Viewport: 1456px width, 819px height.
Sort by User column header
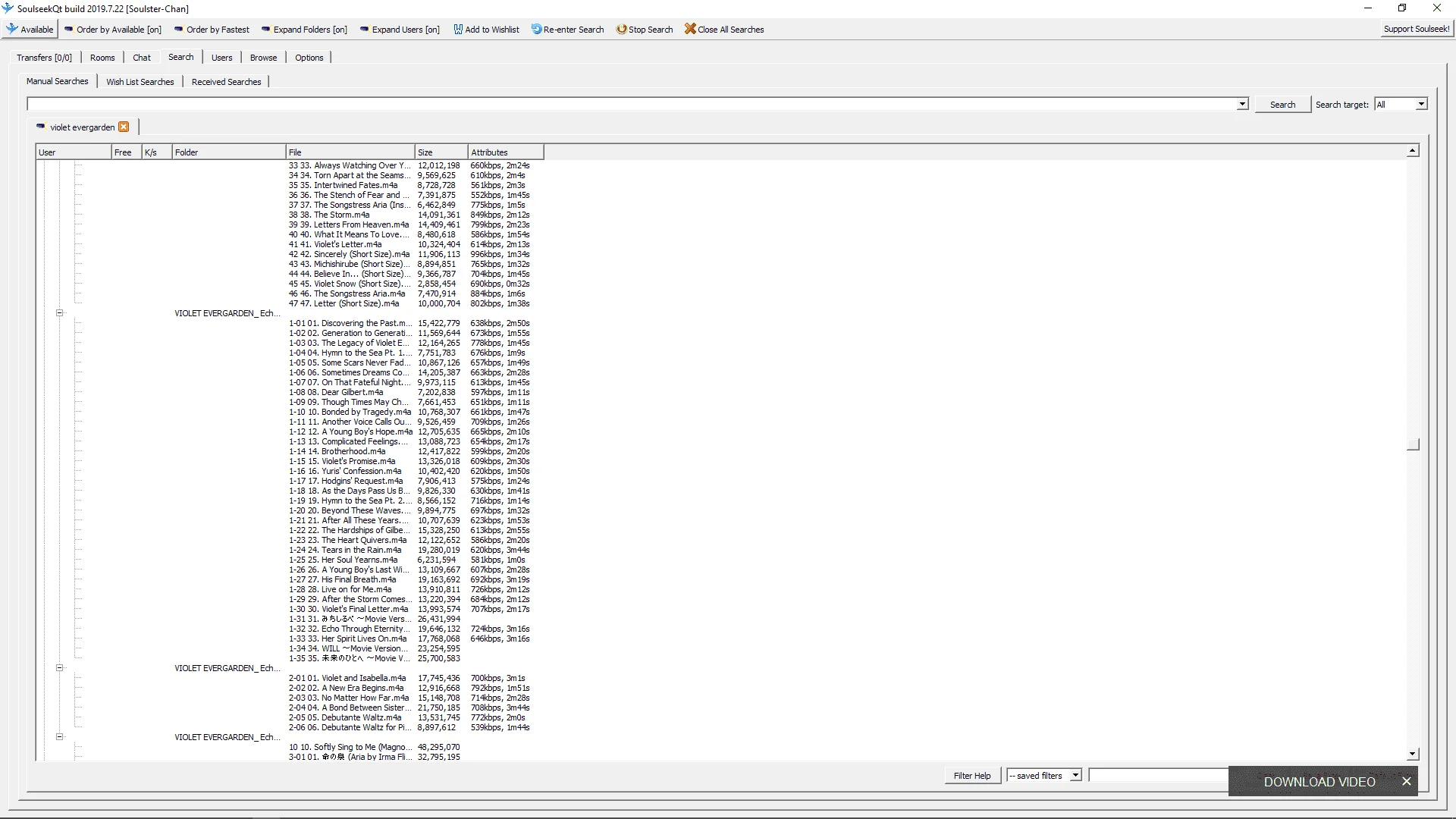[74, 152]
